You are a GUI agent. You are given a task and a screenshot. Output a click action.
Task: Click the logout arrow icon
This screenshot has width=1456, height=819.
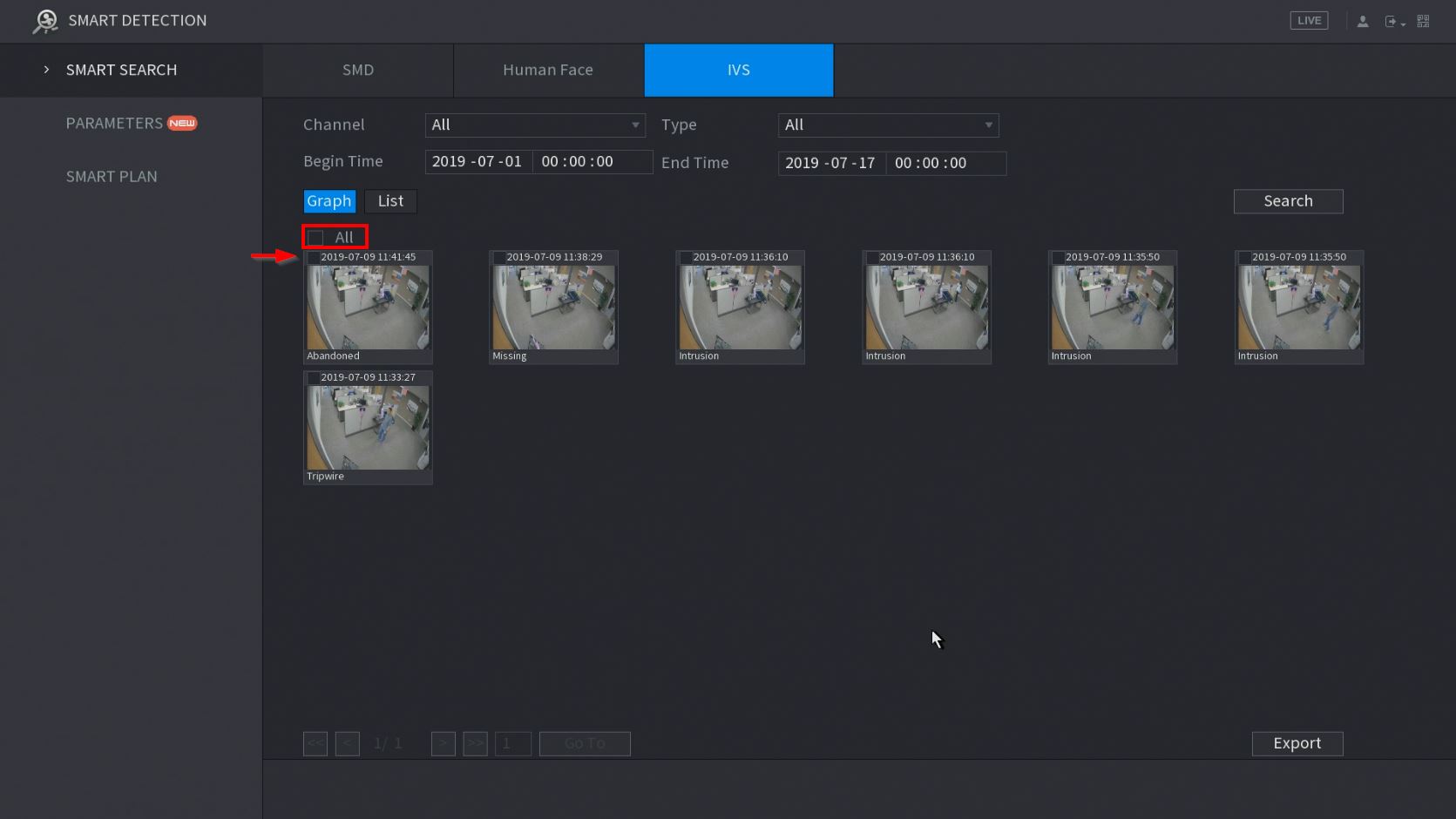(x=1392, y=21)
